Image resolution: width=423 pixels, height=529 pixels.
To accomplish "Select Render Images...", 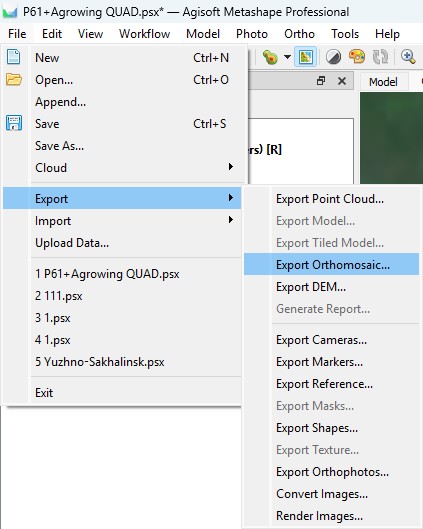I will (x=332, y=516).
